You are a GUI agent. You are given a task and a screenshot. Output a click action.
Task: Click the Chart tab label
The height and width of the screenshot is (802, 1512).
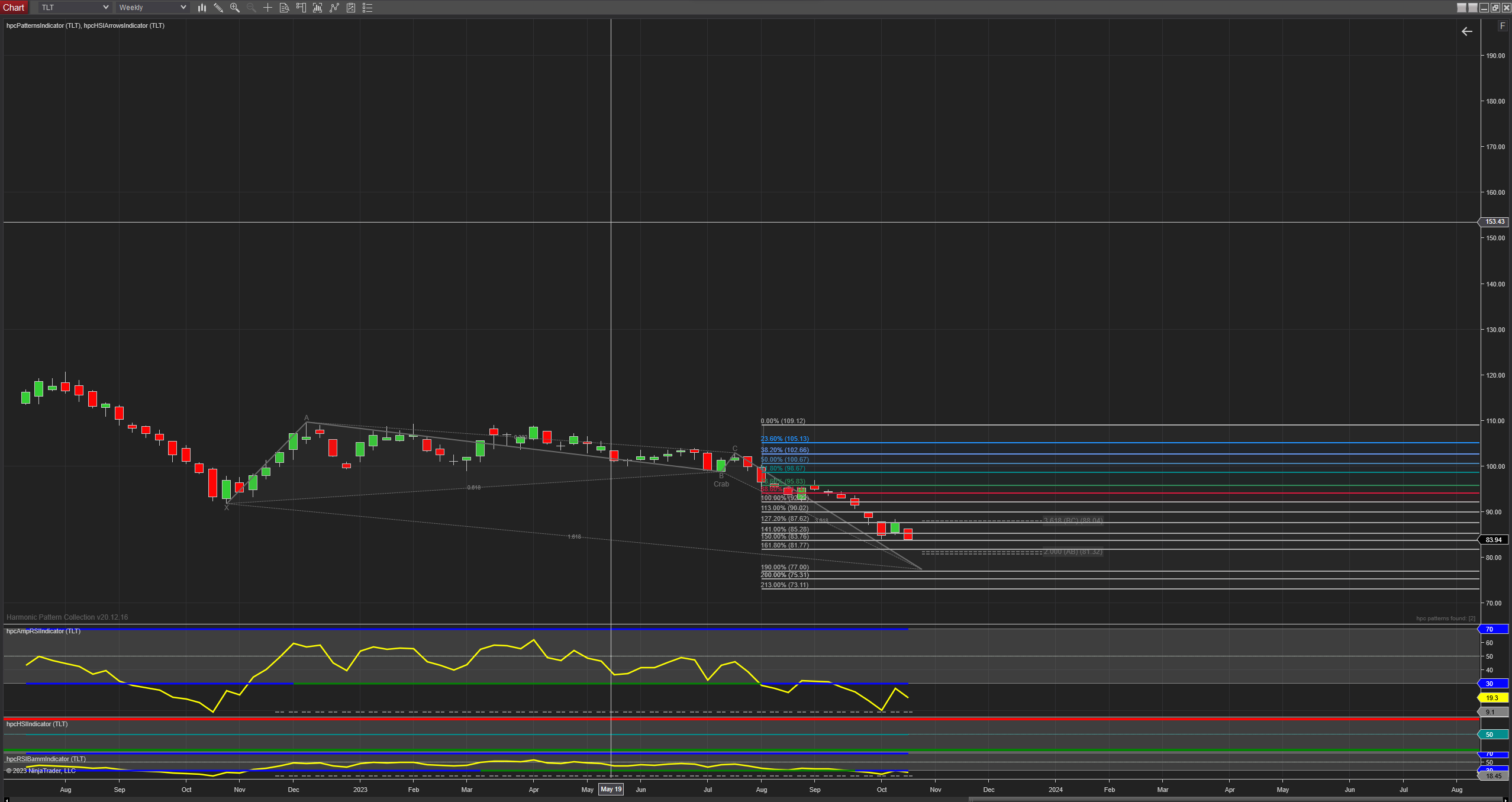coord(14,8)
